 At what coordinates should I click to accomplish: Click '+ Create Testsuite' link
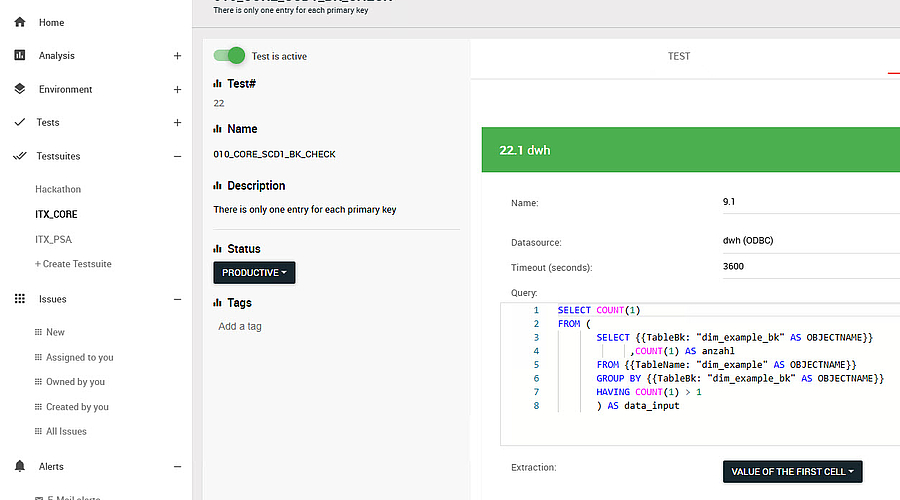(x=73, y=264)
